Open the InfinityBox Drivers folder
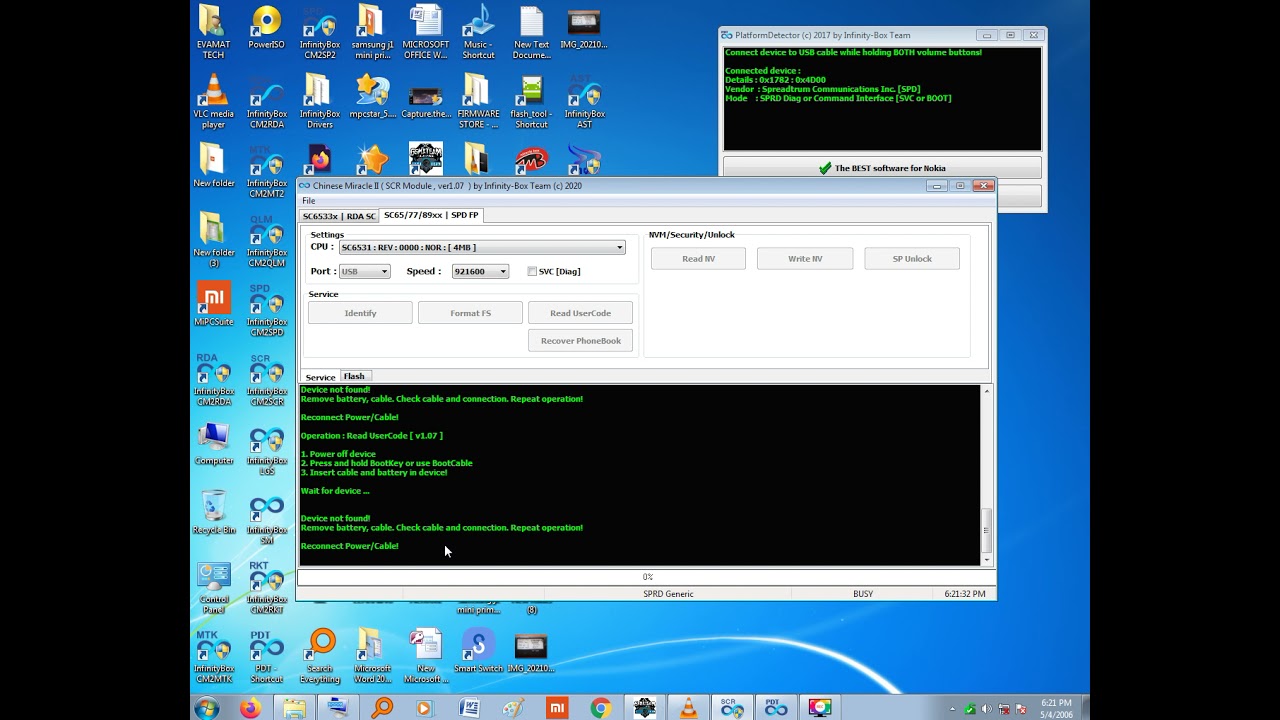Screen dimensions: 1280x720 (x=320, y=100)
